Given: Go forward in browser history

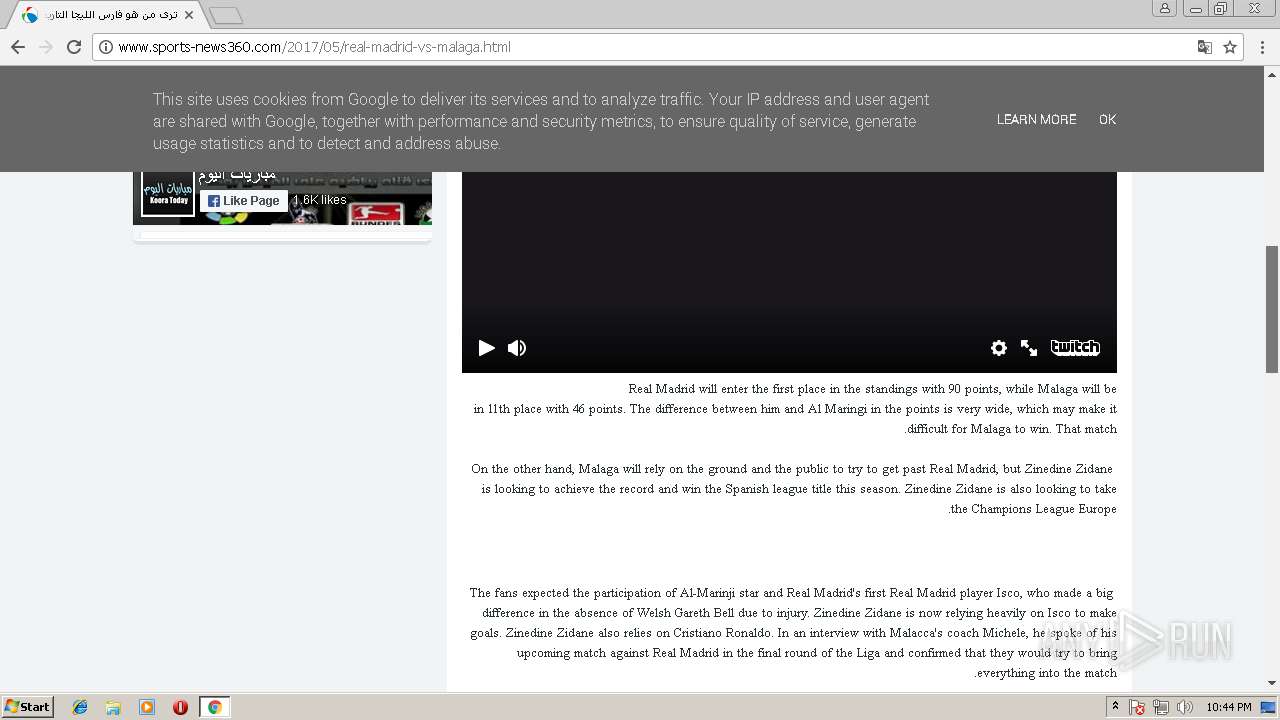Looking at the screenshot, I should pos(45,47).
